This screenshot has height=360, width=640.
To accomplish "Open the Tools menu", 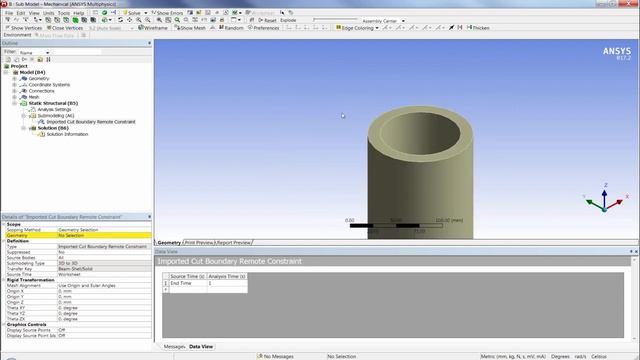I will pos(64,13).
